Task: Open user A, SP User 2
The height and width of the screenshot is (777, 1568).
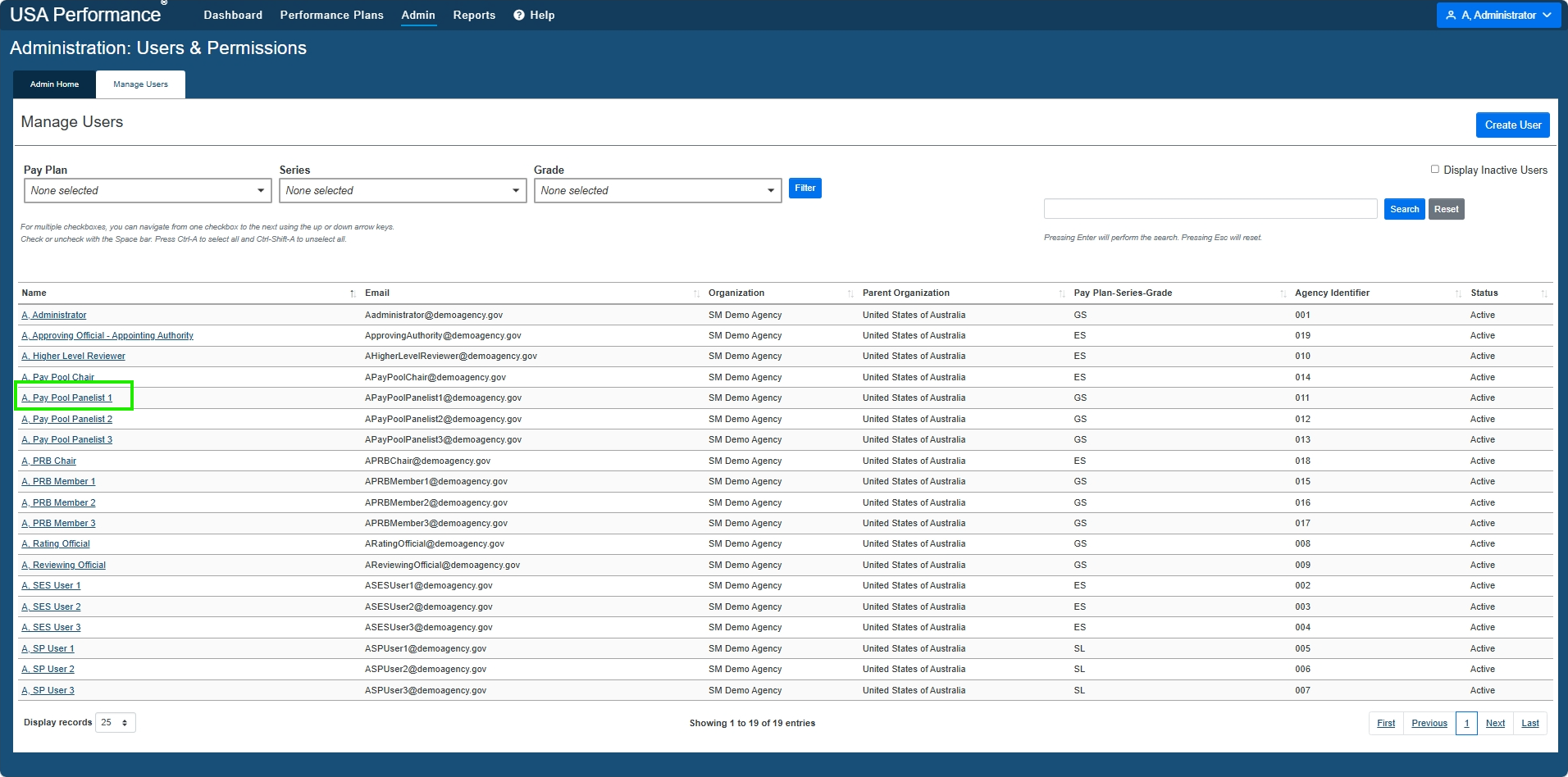Action: click(48, 669)
